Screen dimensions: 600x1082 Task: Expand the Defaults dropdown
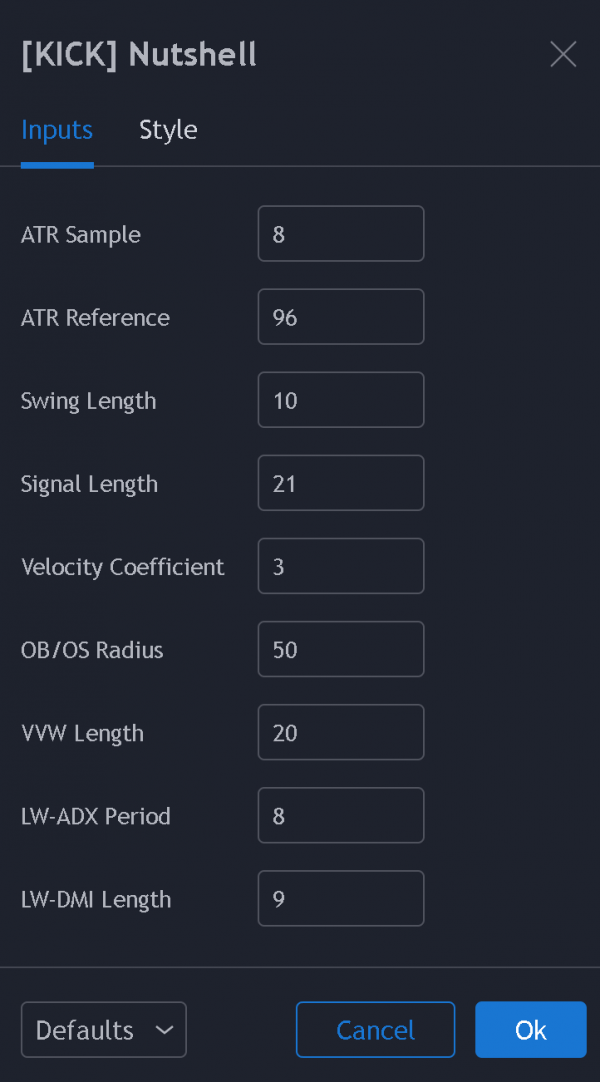[x=104, y=1030]
